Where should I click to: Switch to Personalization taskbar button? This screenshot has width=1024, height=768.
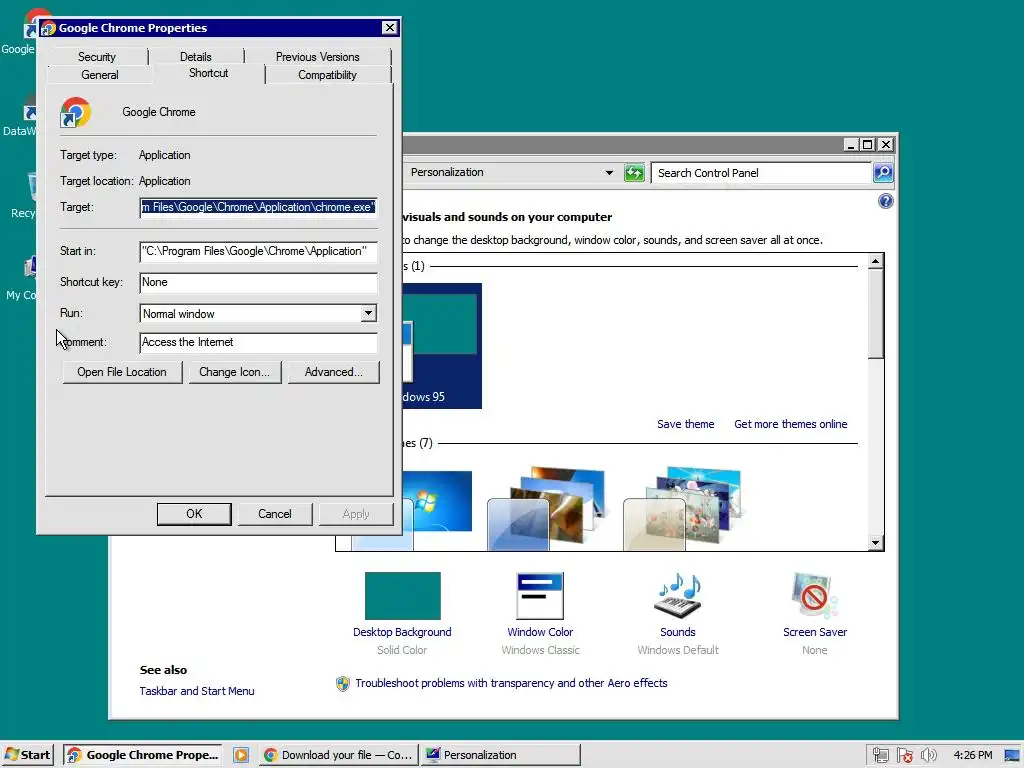coord(500,755)
